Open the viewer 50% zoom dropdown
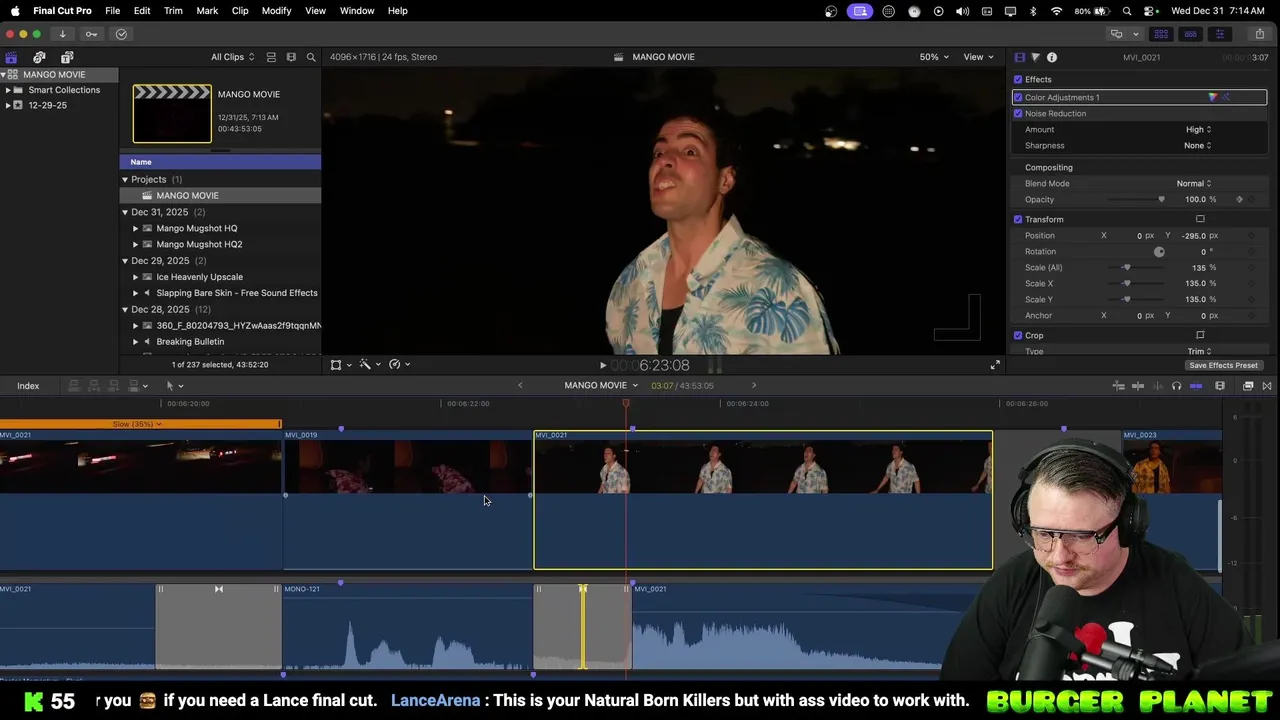 (934, 57)
